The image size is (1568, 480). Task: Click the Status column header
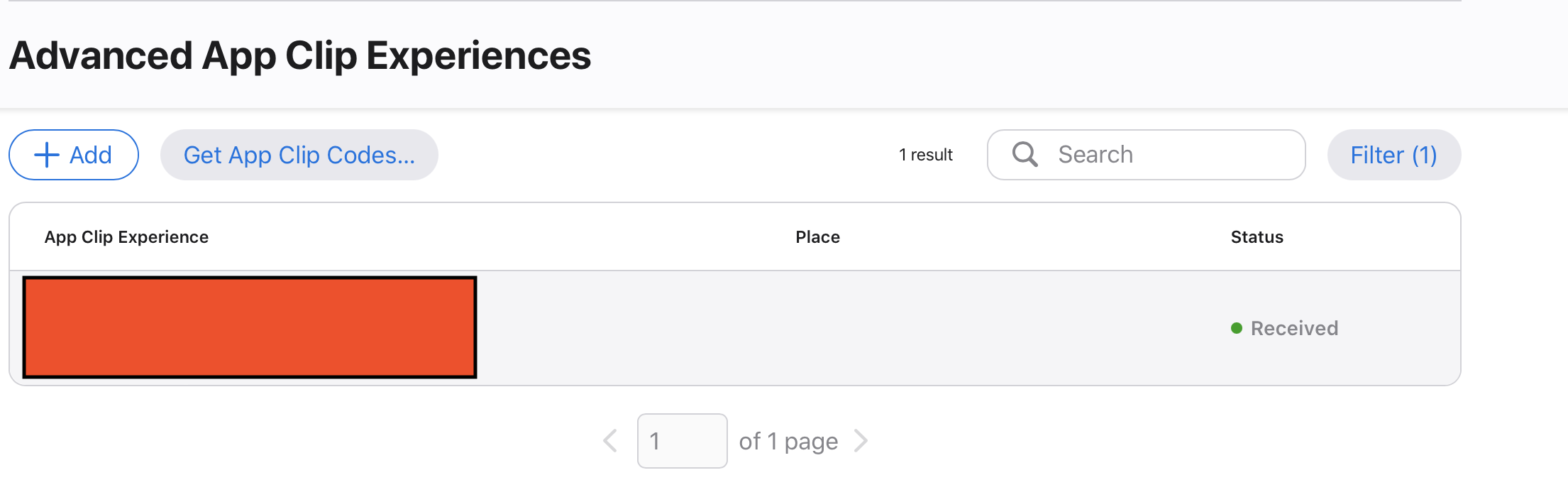(1257, 237)
